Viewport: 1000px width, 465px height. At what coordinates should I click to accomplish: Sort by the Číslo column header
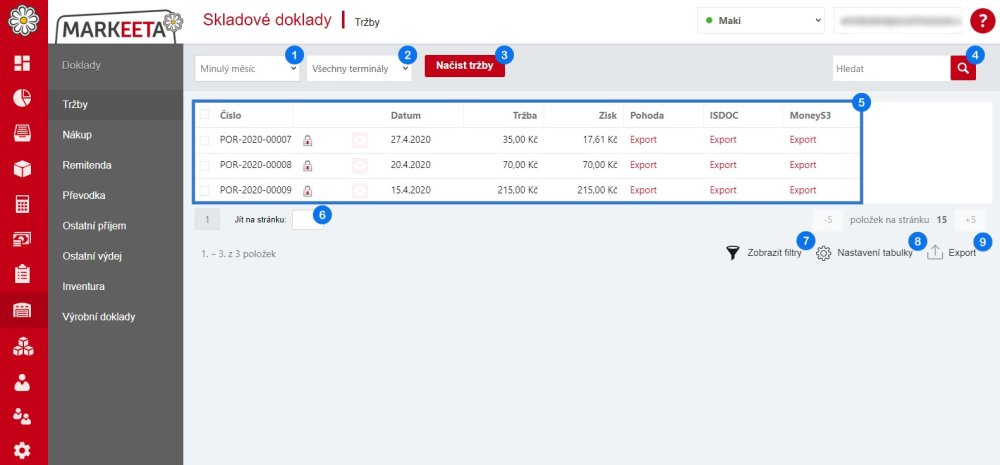tap(231, 115)
